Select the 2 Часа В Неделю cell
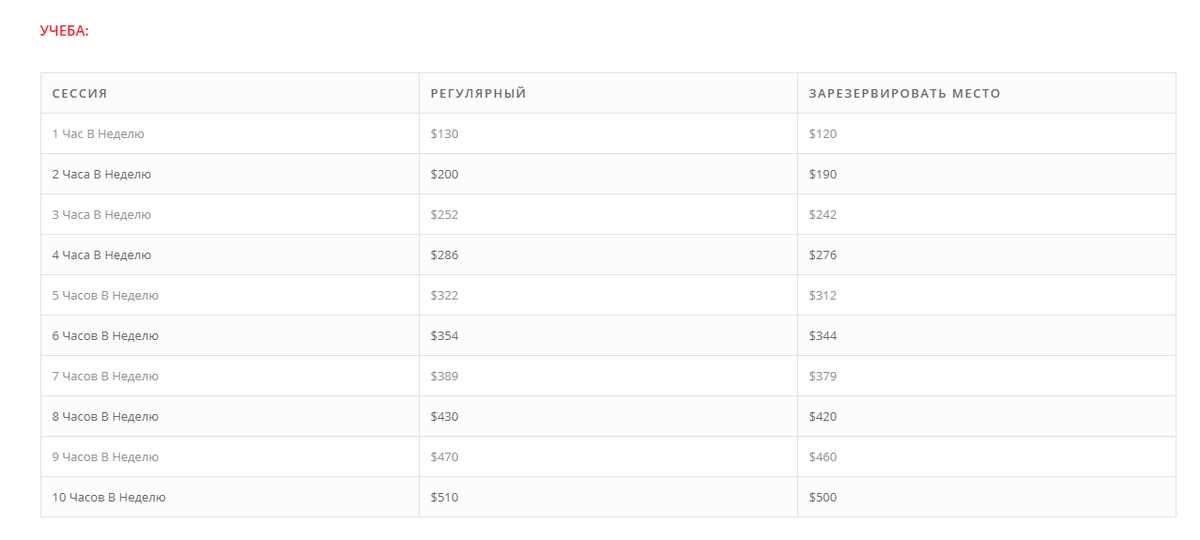Viewport: 1200px width, 540px height. (x=101, y=174)
